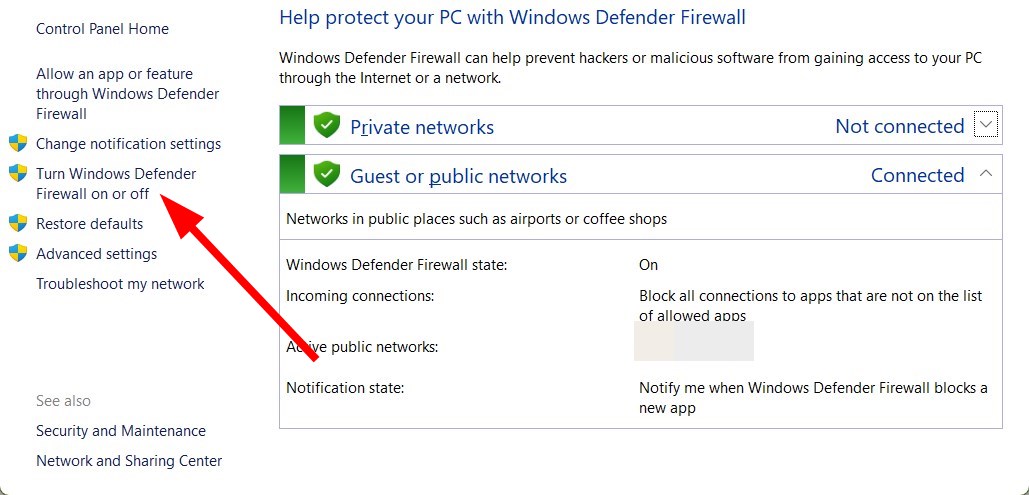
Task: Click the Restore defaults link
Action: point(89,224)
